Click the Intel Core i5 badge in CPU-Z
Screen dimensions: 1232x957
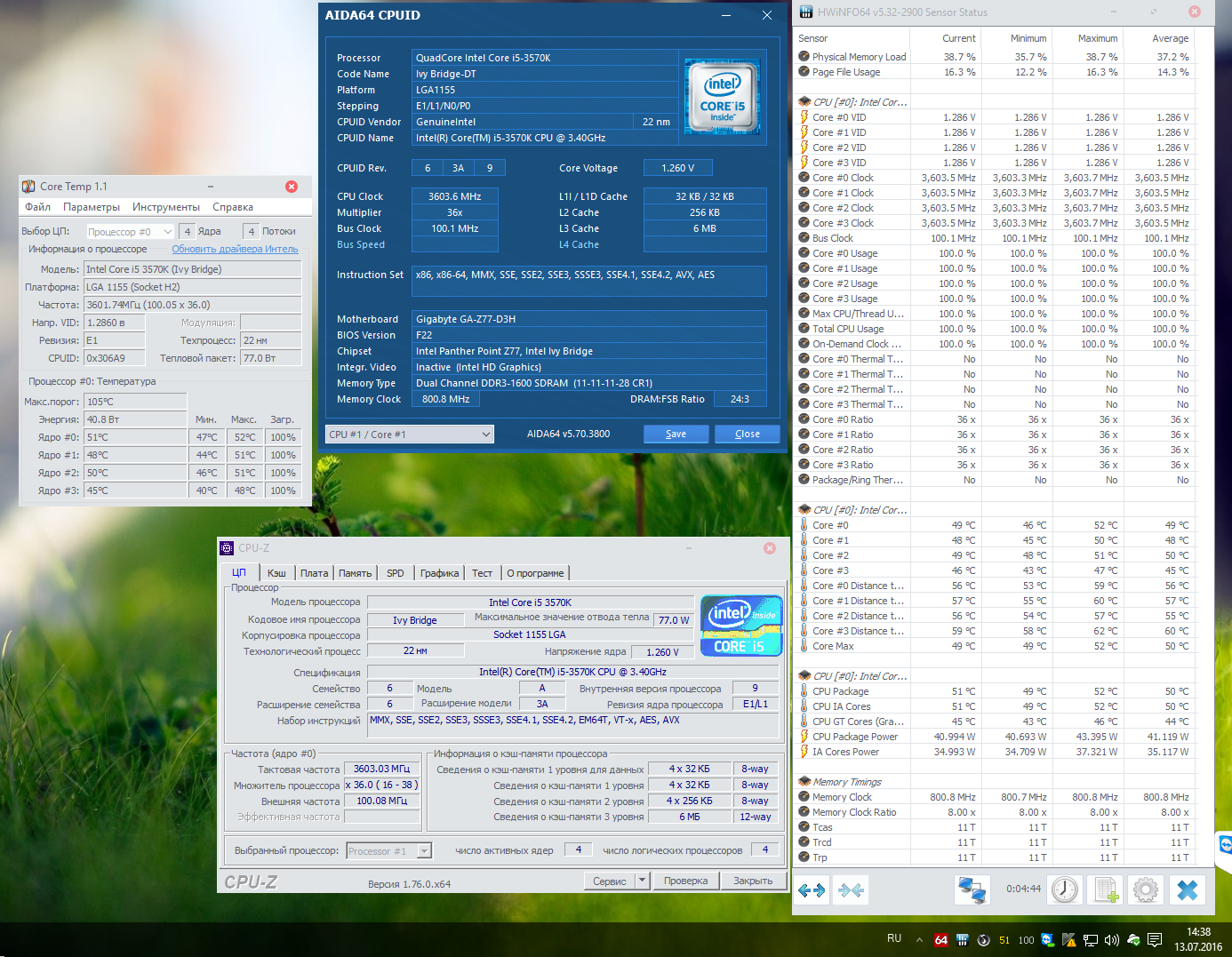(741, 626)
